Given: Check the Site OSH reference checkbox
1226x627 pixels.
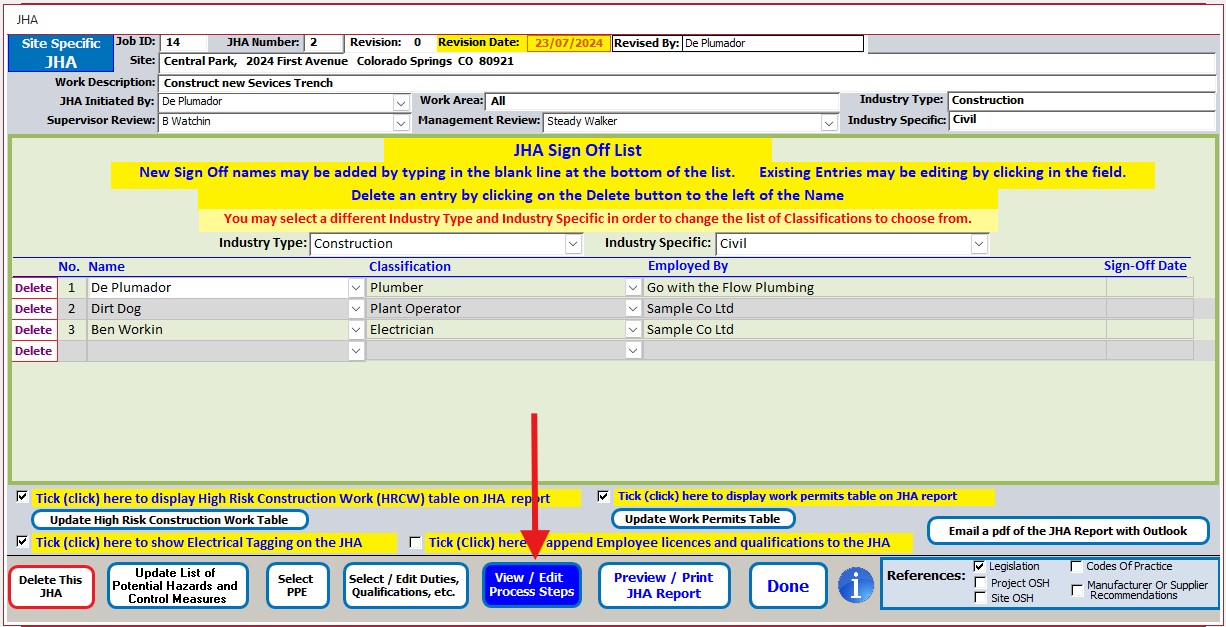Looking at the screenshot, I should 980,595.
